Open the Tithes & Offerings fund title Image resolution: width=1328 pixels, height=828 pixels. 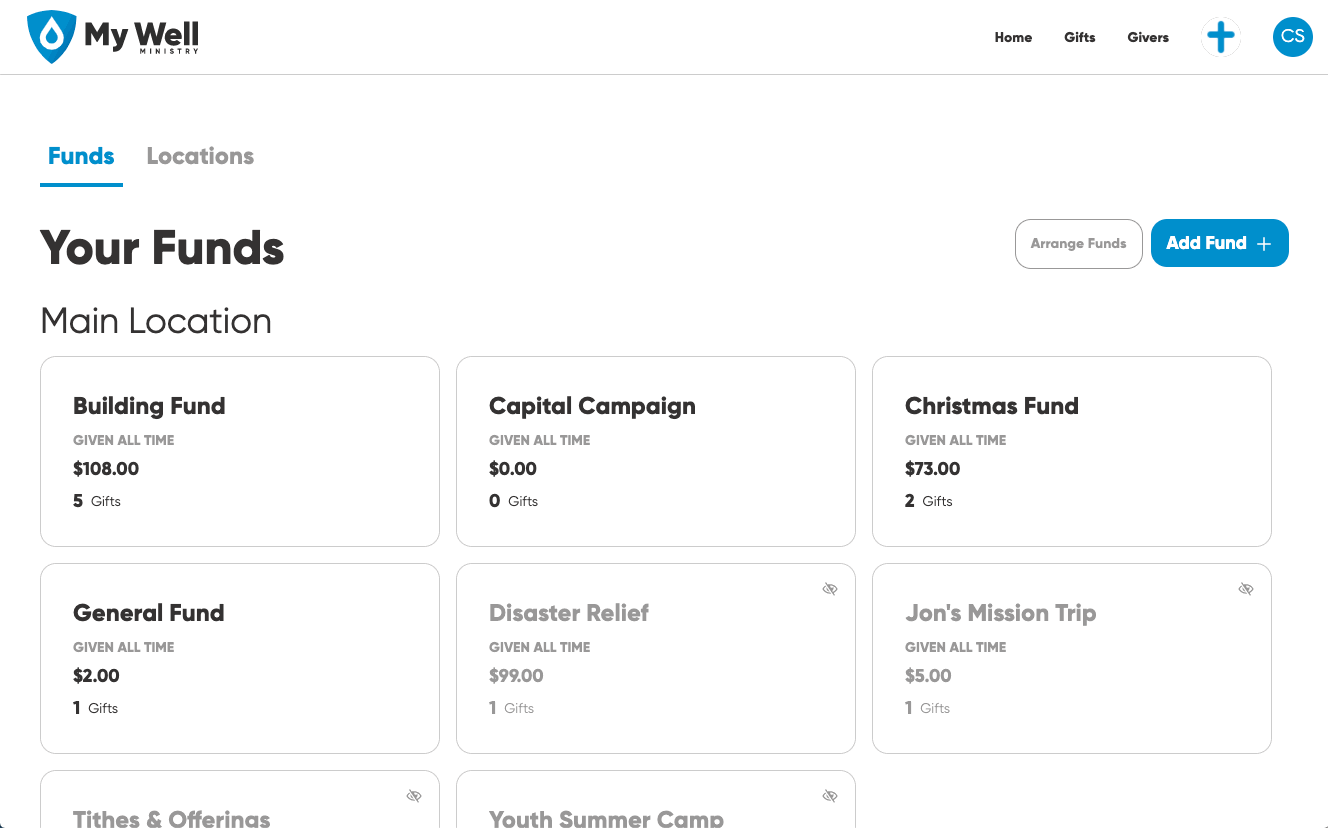(172, 818)
